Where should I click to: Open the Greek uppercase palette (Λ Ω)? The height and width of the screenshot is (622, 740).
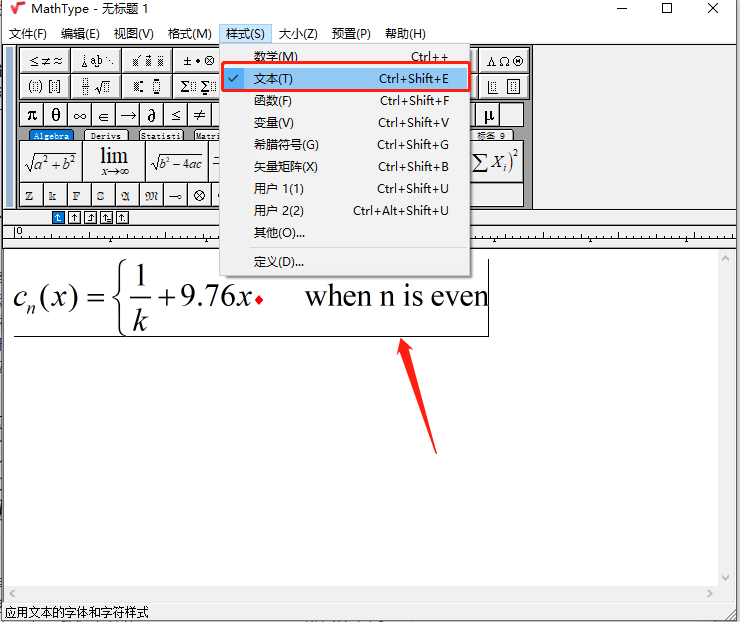coord(505,61)
